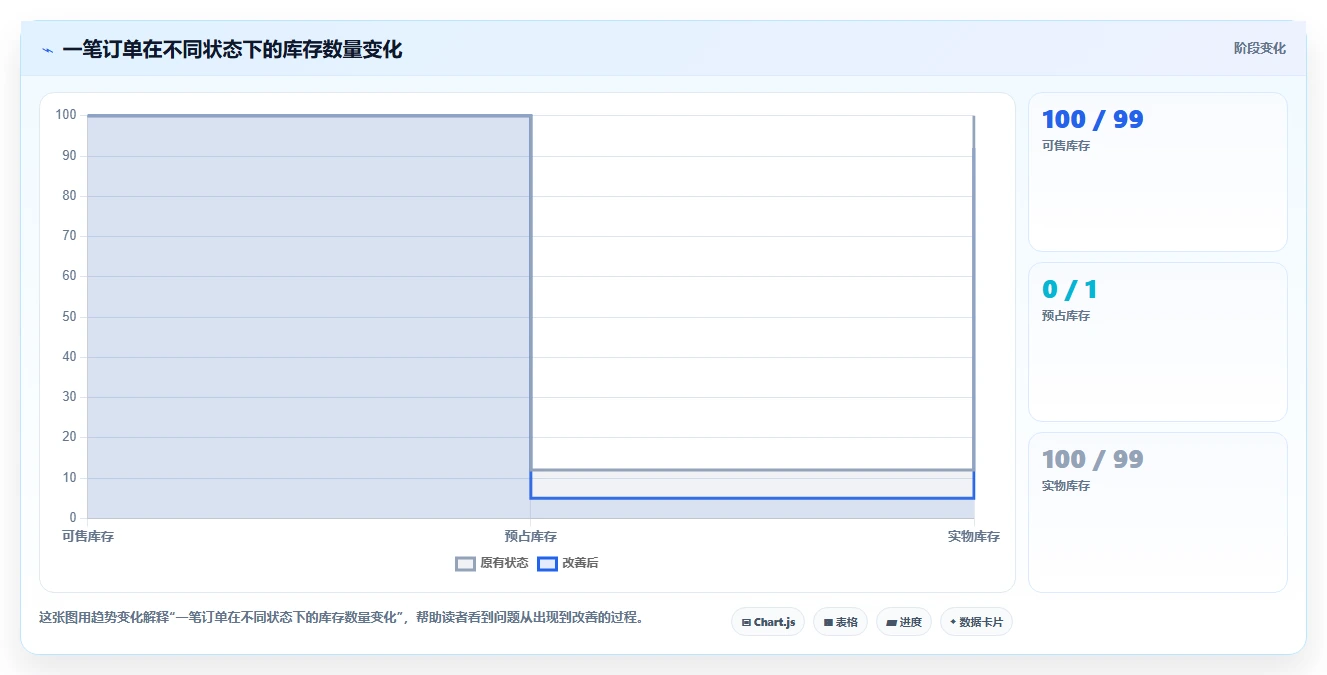Image resolution: width=1327 pixels, height=675 pixels.
Task: Click the y-axis tick label 100
Action: coord(66,115)
